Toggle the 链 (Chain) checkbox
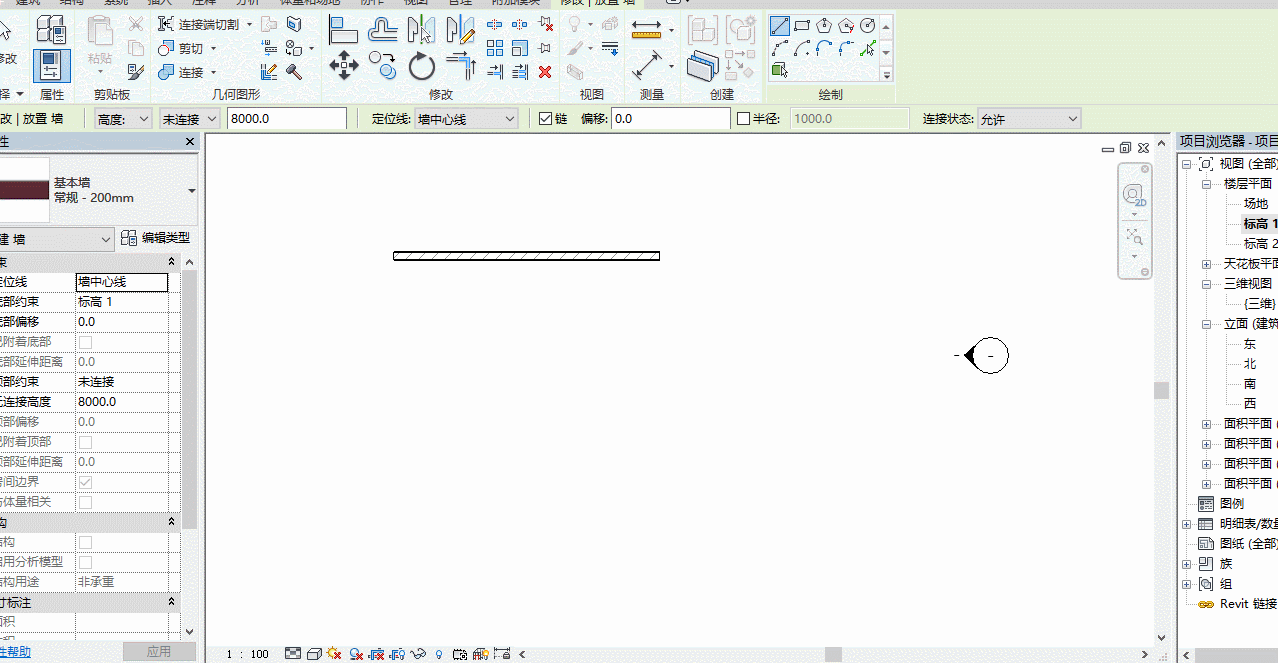The height and width of the screenshot is (663, 1278). (545, 118)
